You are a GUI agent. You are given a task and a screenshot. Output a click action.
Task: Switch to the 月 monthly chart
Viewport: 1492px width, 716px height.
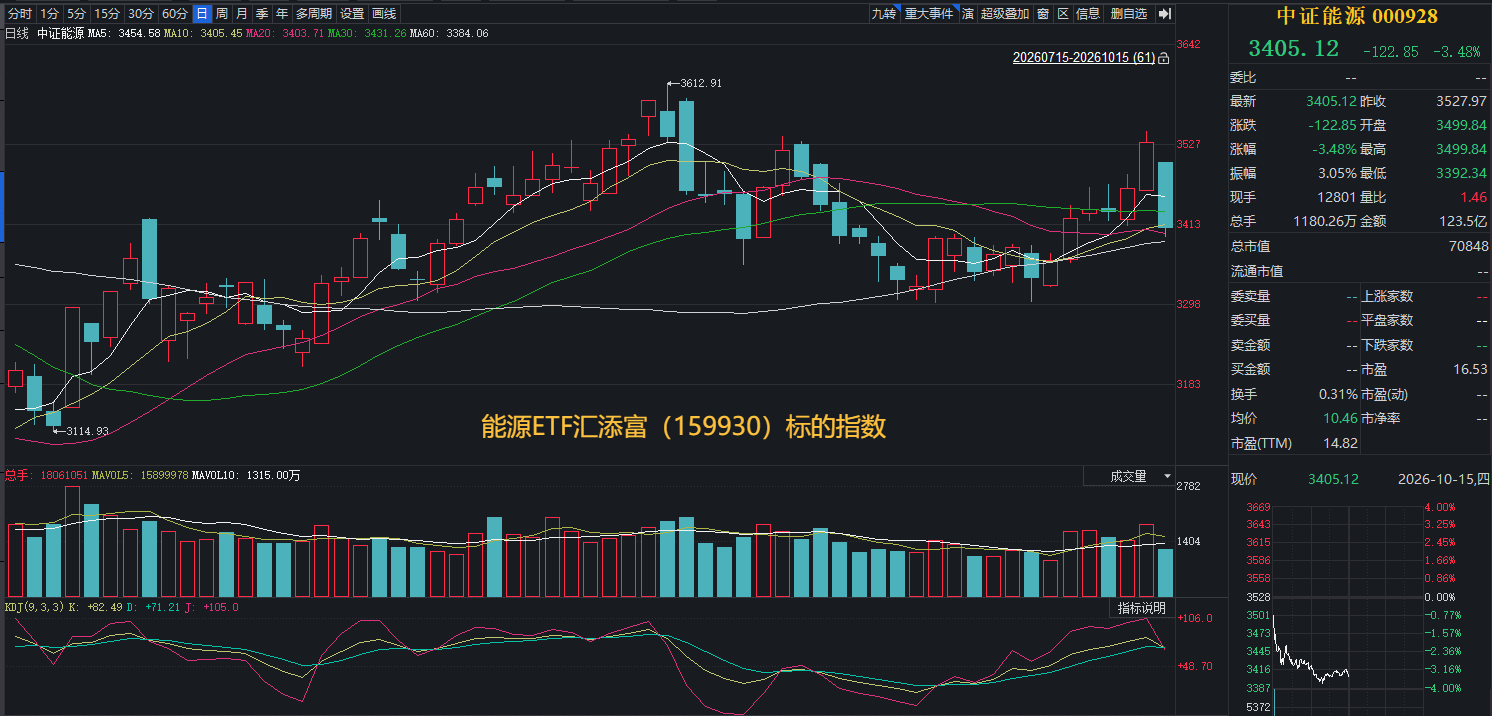(x=242, y=14)
